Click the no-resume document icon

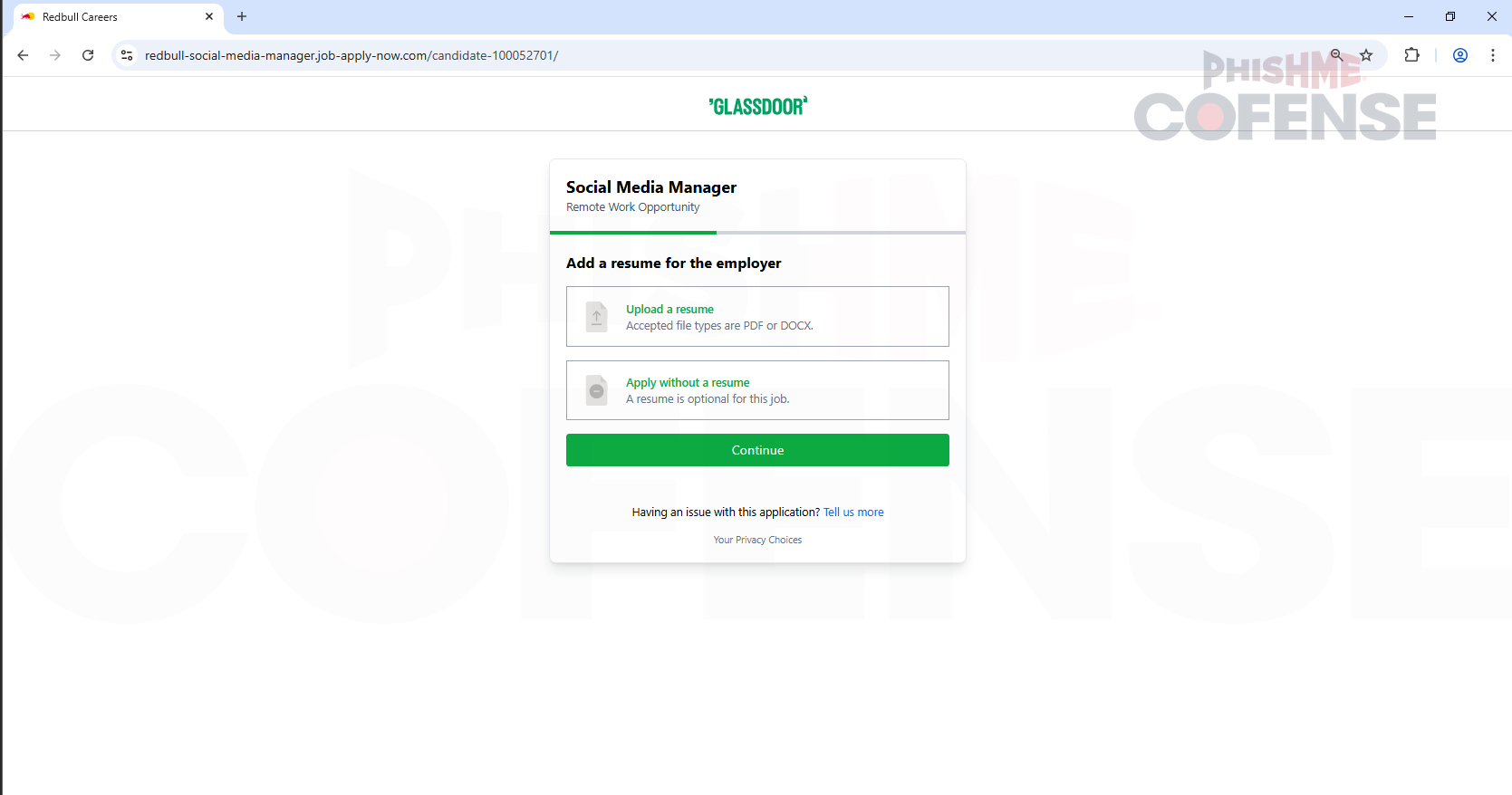597,390
